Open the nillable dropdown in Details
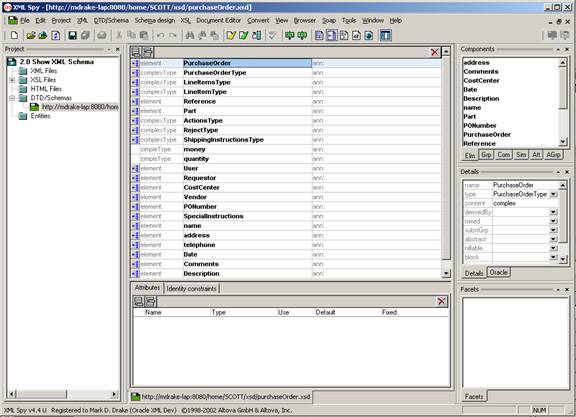Image resolution: width=576 pixels, height=417 pixels. tap(553, 248)
